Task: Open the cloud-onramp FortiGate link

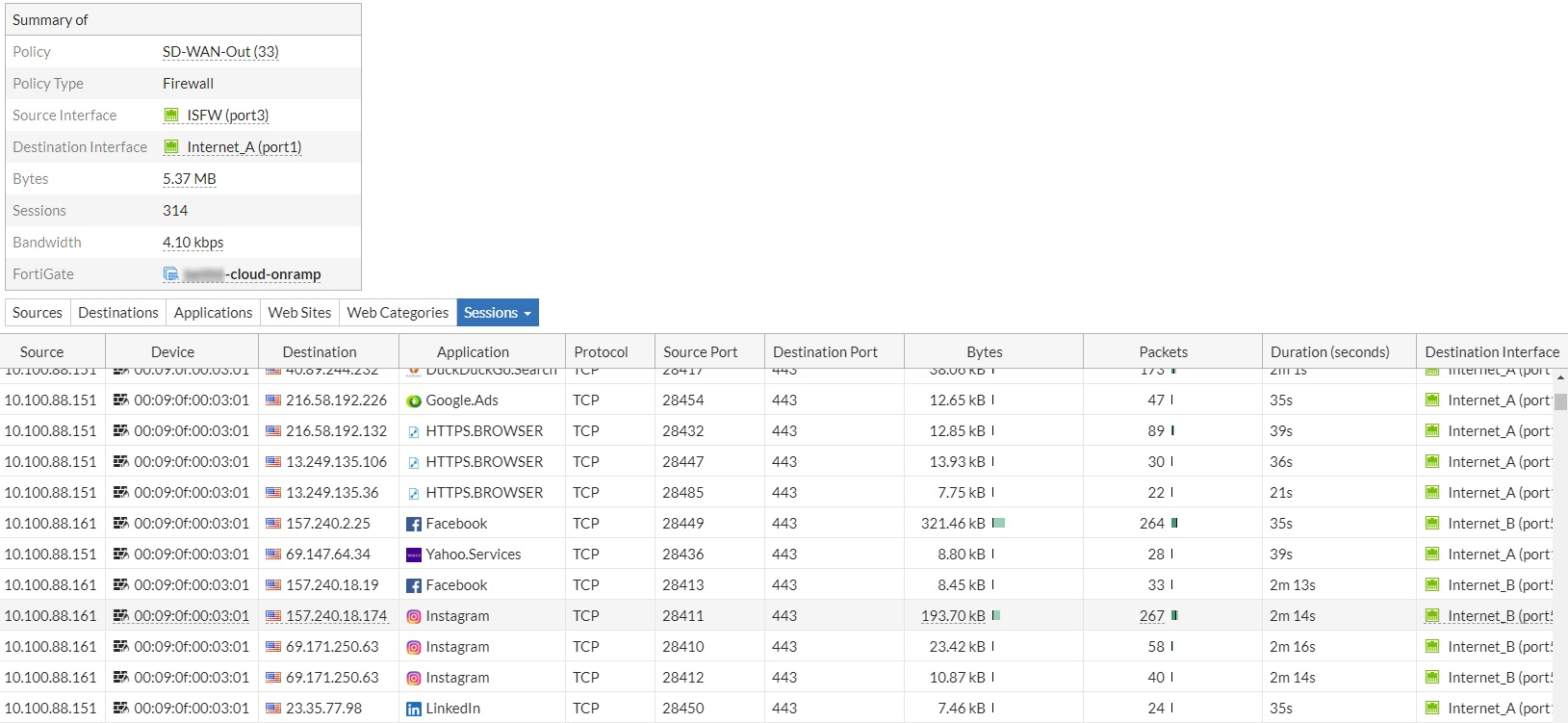Action: click(x=252, y=274)
